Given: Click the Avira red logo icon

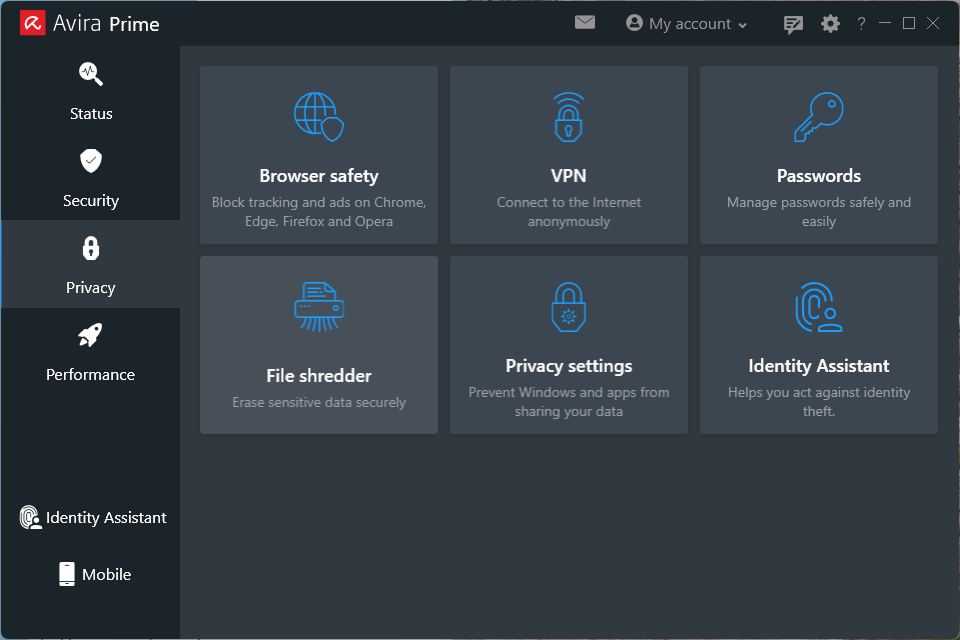Looking at the screenshot, I should tap(32, 23).
